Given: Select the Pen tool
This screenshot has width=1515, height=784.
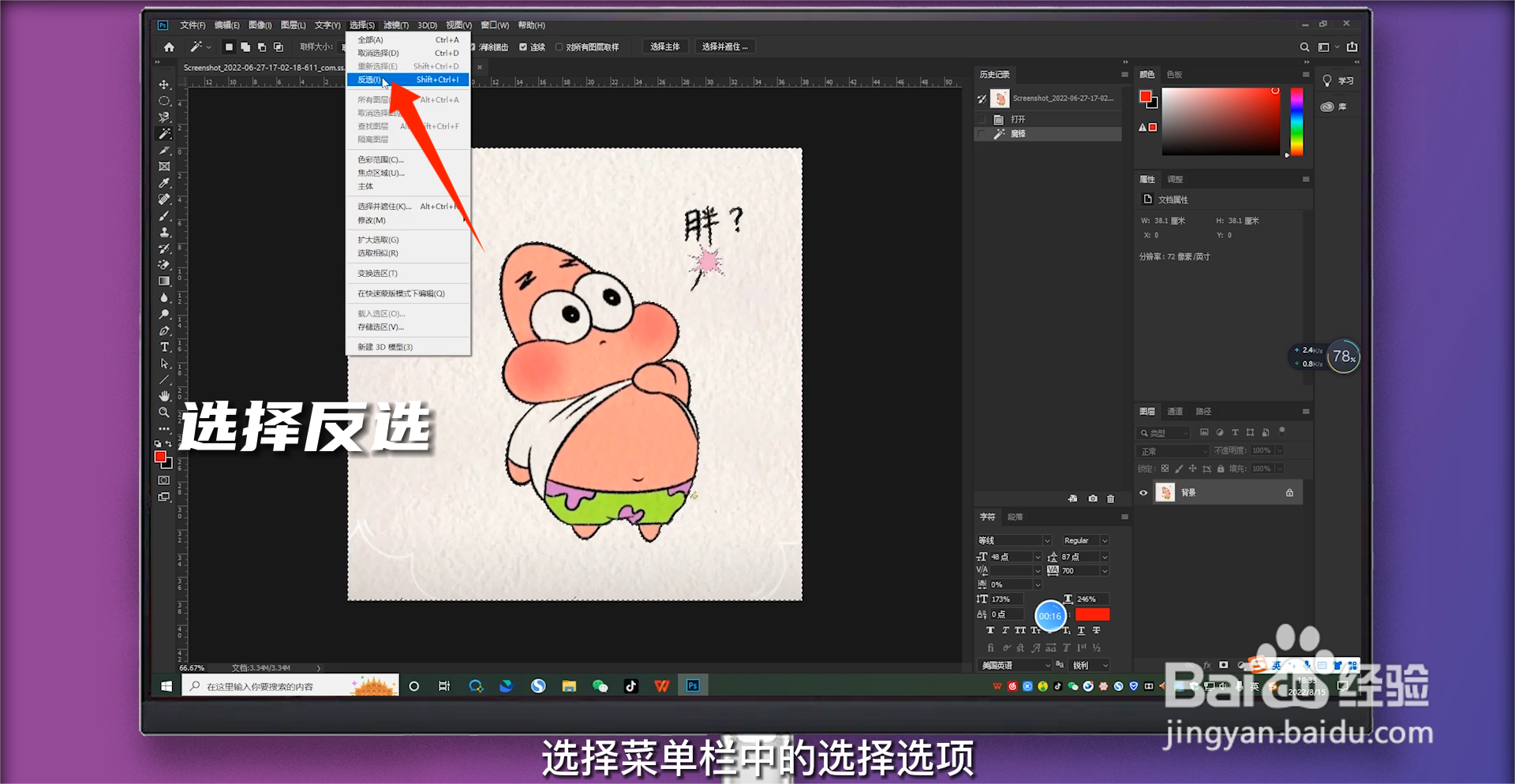Looking at the screenshot, I should click(164, 330).
